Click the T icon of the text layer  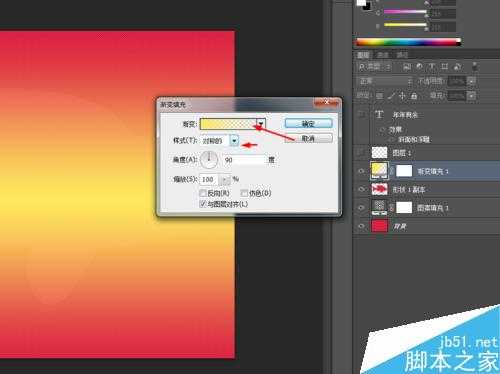click(x=379, y=115)
